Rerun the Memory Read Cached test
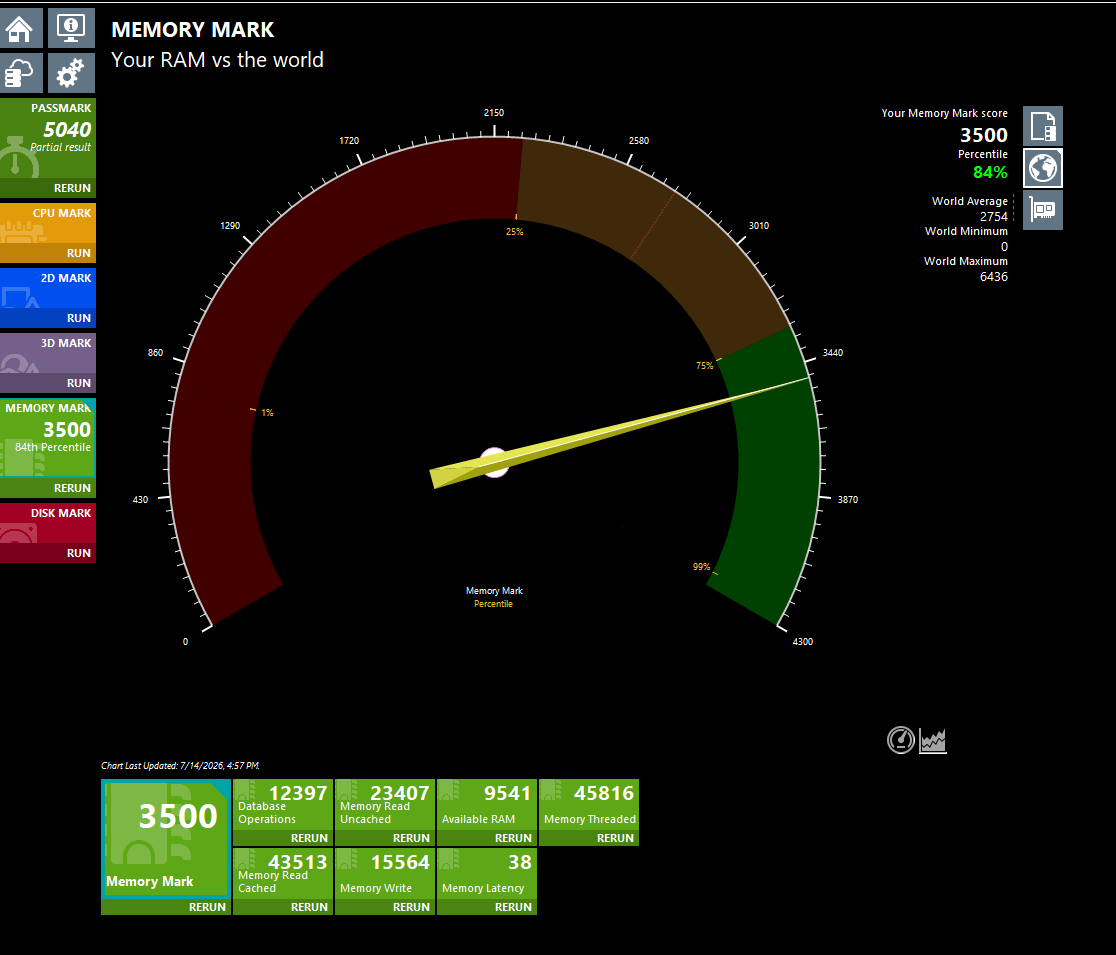1116x955 pixels. (x=283, y=907)
